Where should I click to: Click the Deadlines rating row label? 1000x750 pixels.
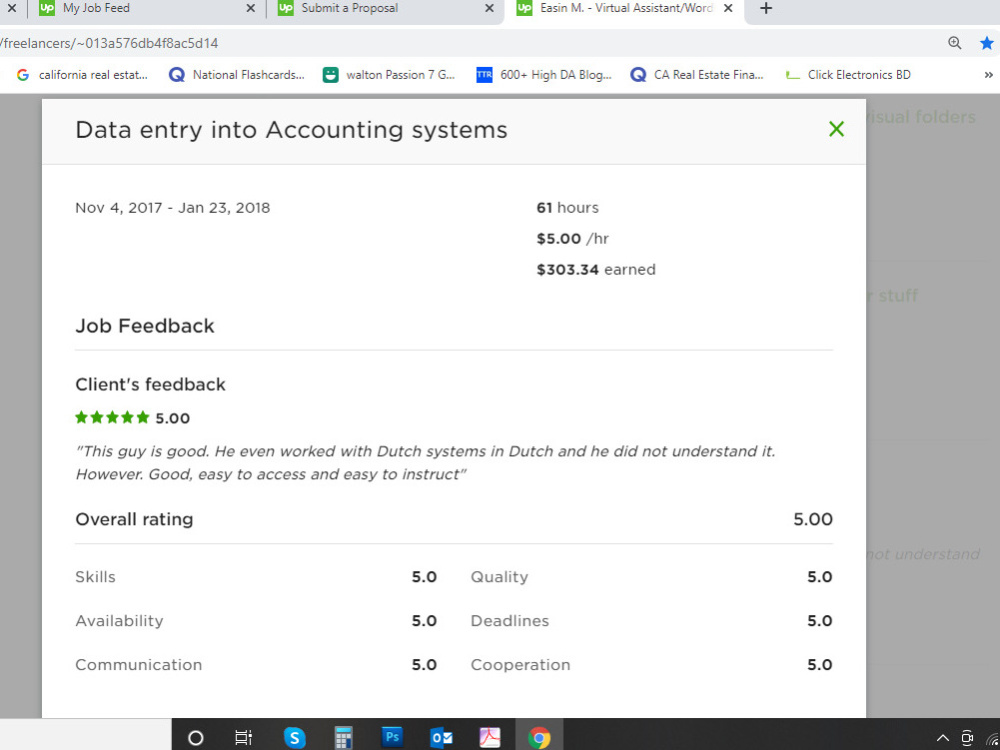pos(510,621)
